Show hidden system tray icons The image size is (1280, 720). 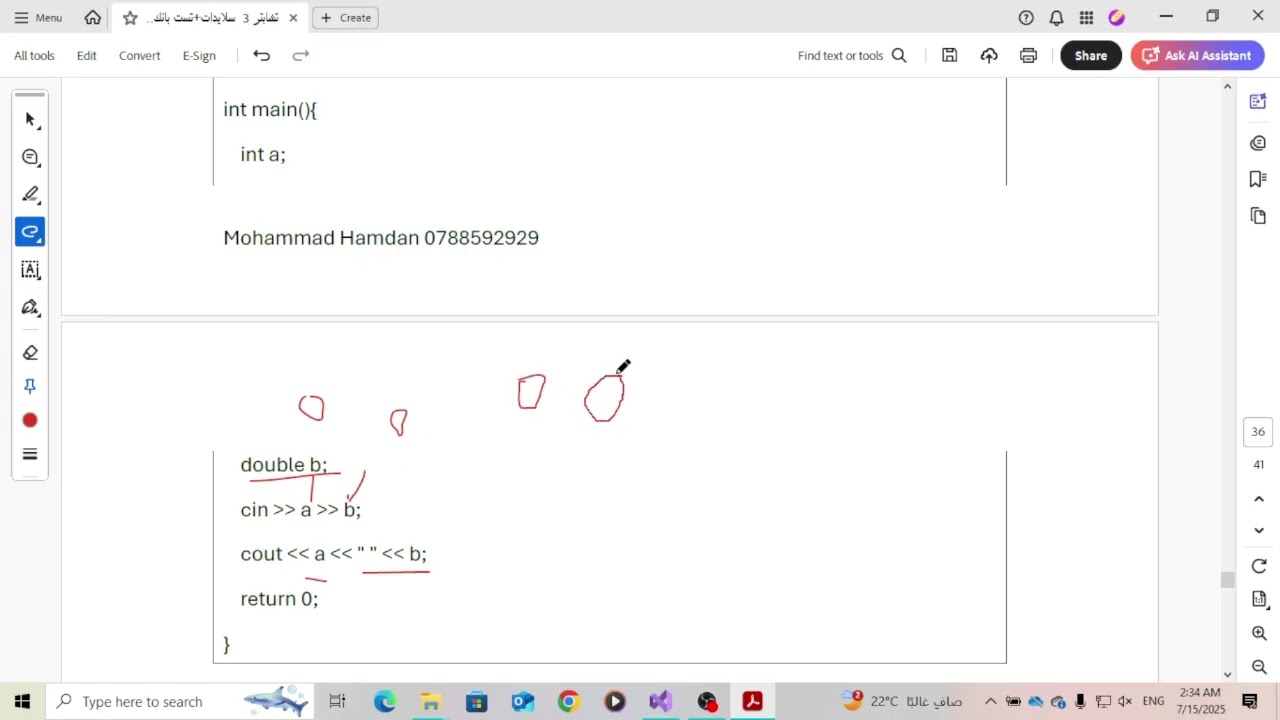[990, 701]
